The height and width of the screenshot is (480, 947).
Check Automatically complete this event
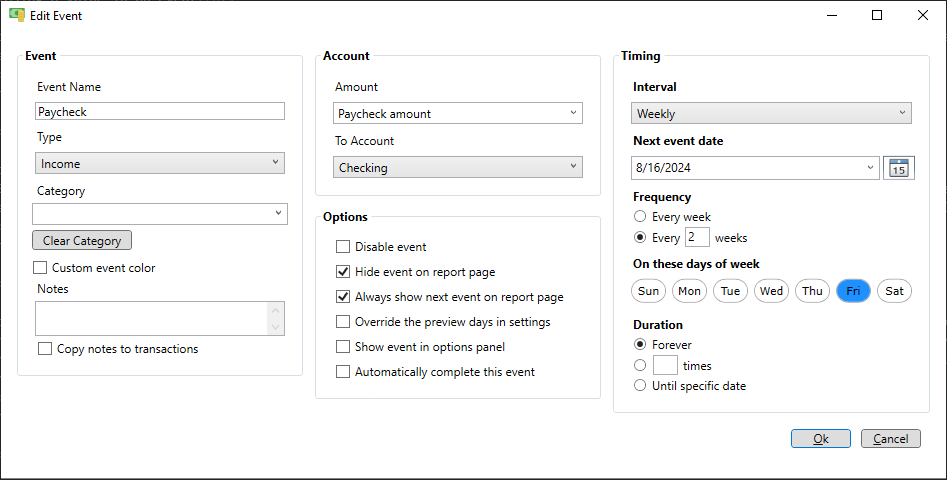(342, 372)
